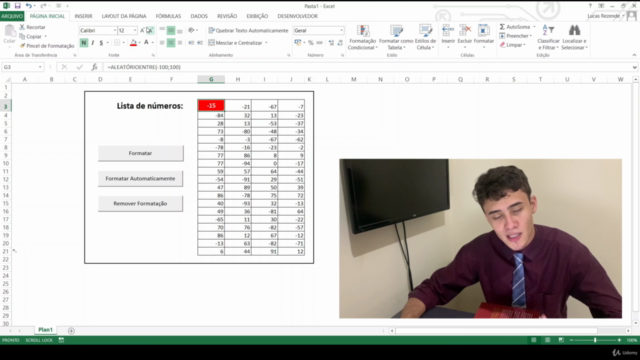This screenshot has height=360, width=640.
Task: Increase decimal places
Action: [x=331, y=43]
